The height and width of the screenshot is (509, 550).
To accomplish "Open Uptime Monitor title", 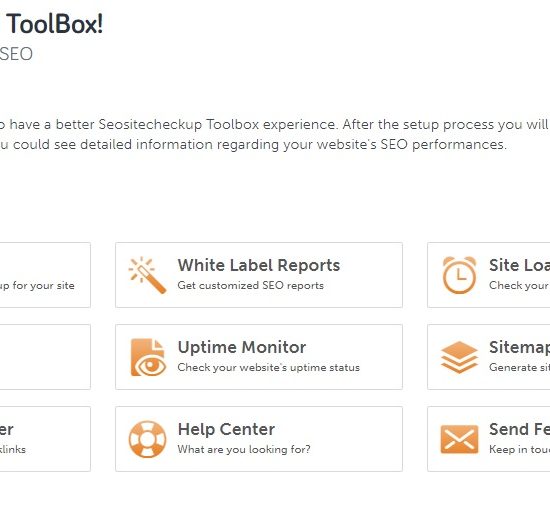I will 242,347.
